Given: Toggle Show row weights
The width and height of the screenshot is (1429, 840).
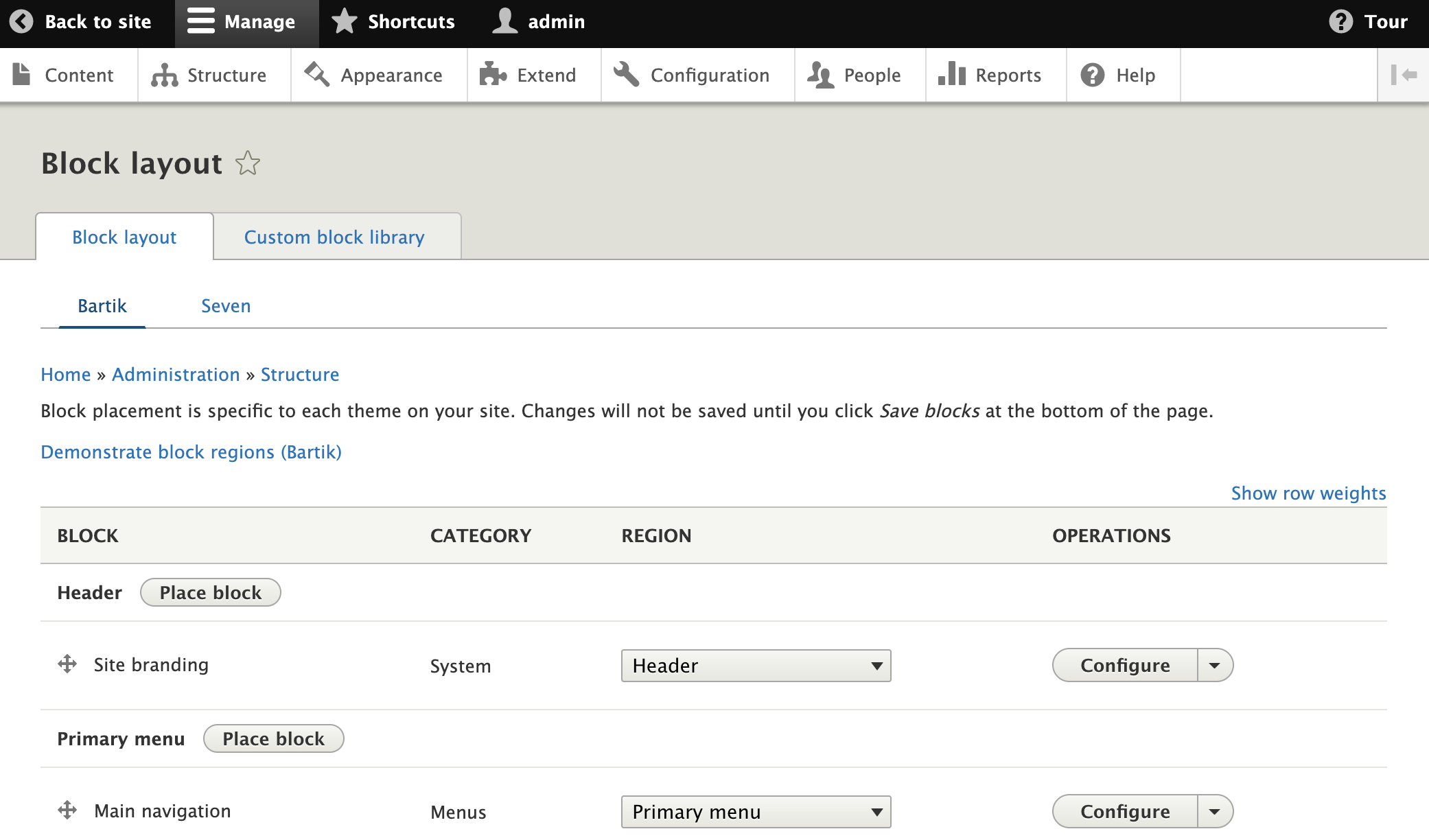Looking at the screenshot, I should point(1308,493).
